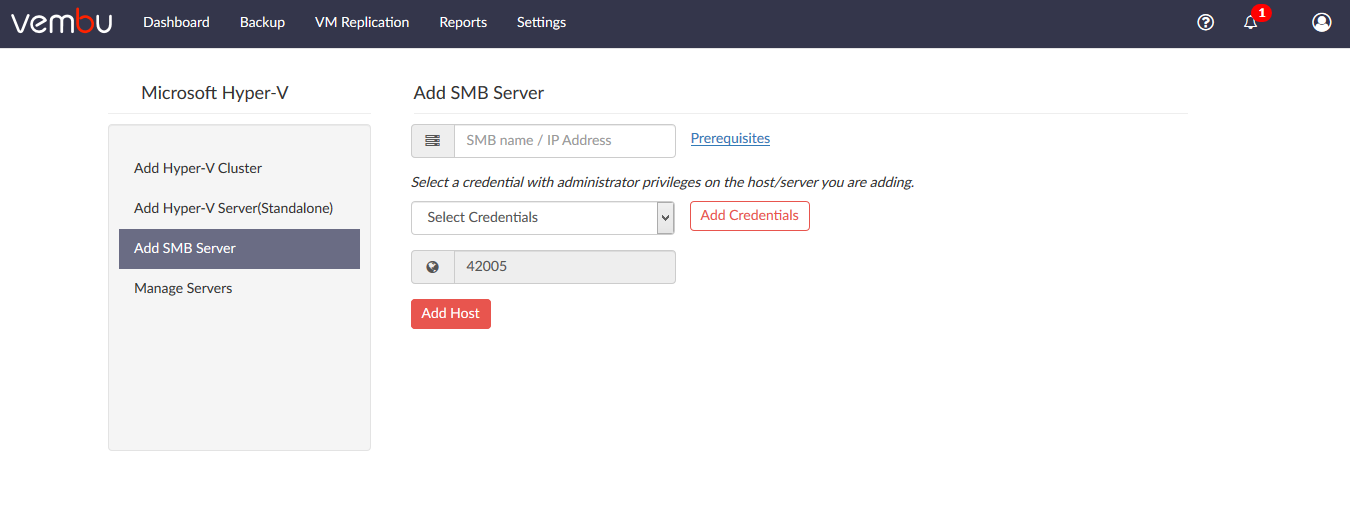The image size is (1350, 512).
Task: Open the help question mark icon
Action: point(1205,22)
